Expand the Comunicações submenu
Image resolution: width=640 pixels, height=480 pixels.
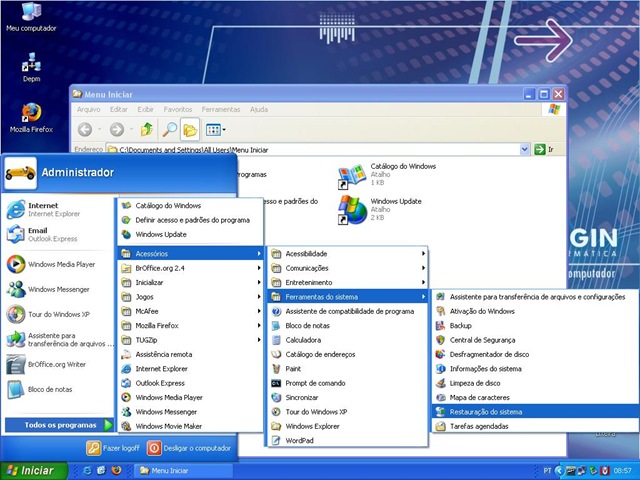[x=348, y=268]
